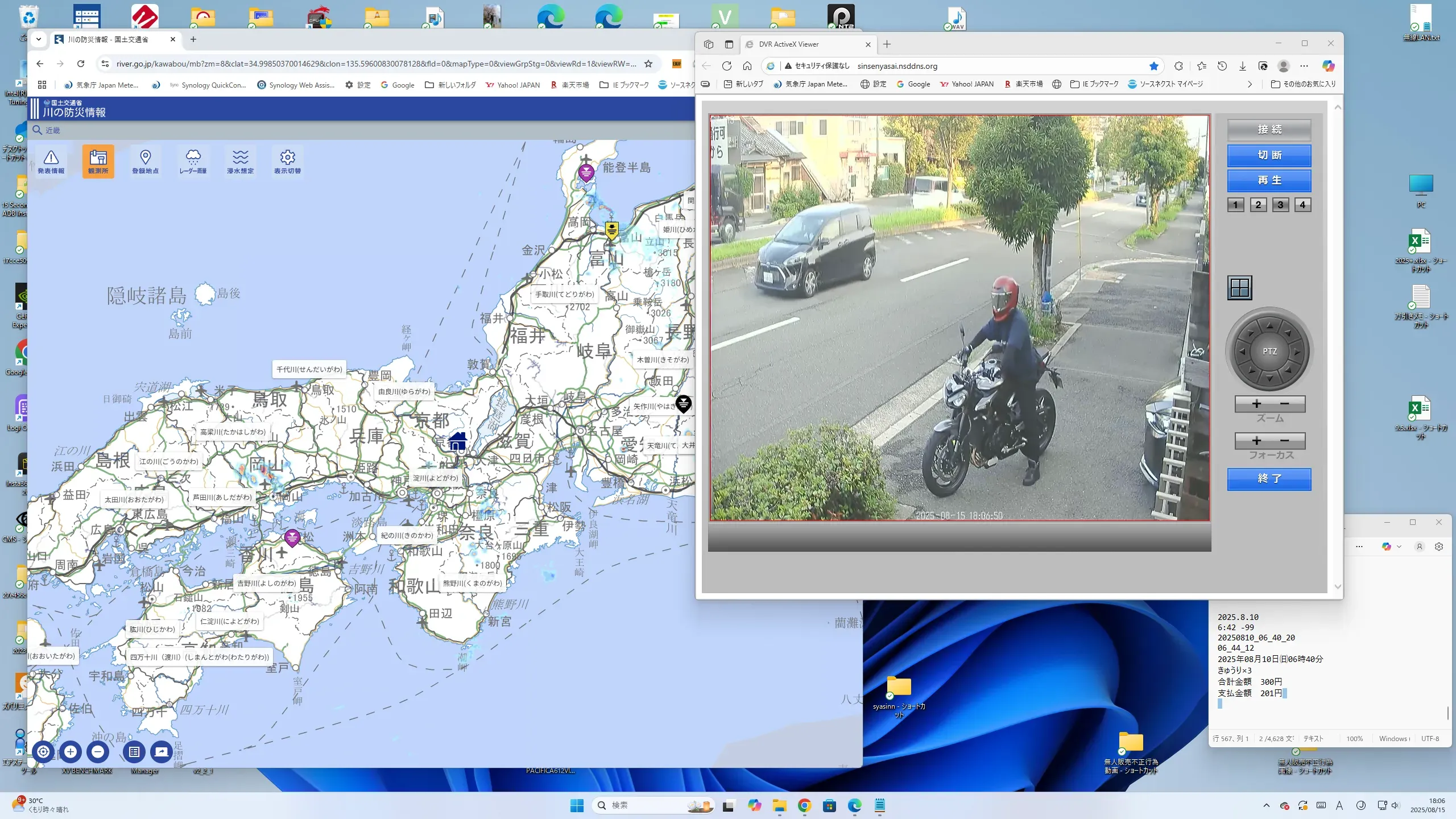Select the 観測所 observation station icon
The width and height of the screenshot is (1456, 819).
click(98, 161)
